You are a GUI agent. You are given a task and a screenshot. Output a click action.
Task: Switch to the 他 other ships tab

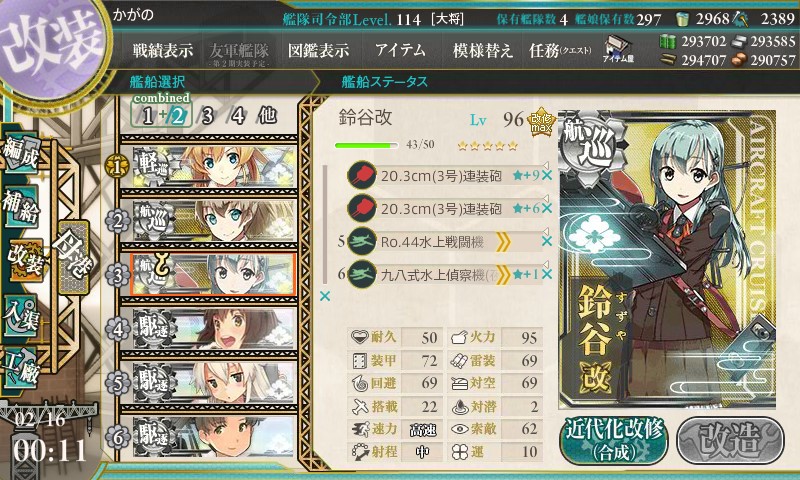tap(267, 115)
